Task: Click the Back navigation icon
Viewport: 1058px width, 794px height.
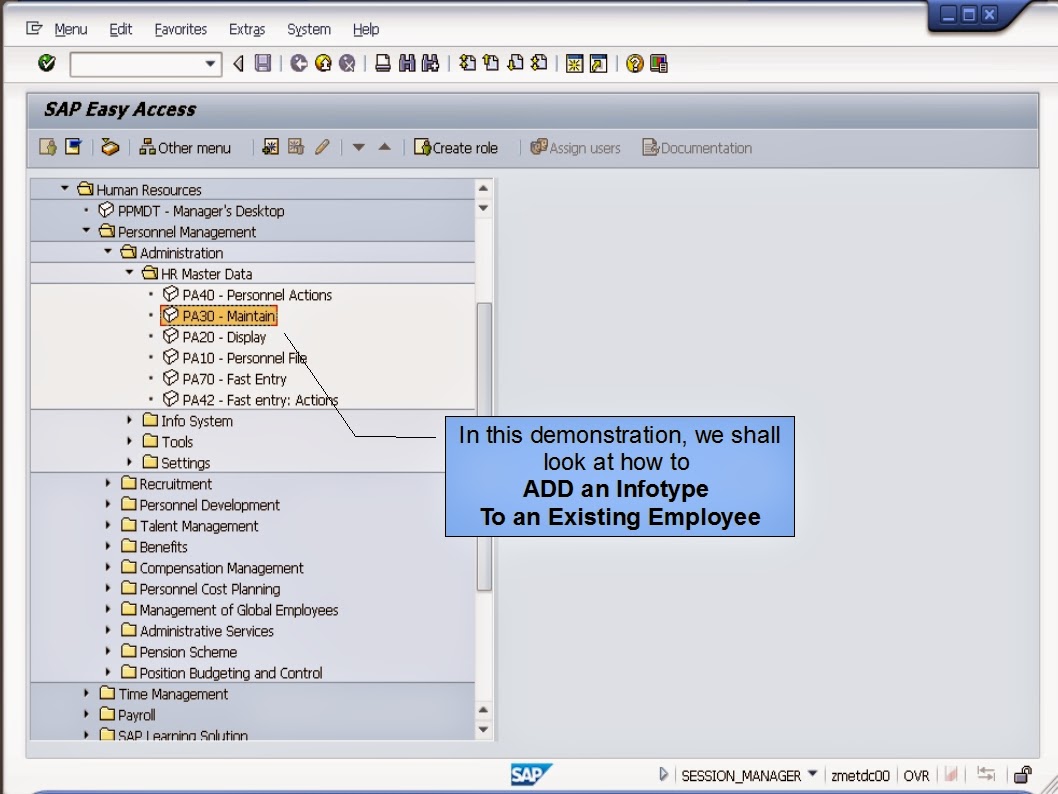Action: 298,63
